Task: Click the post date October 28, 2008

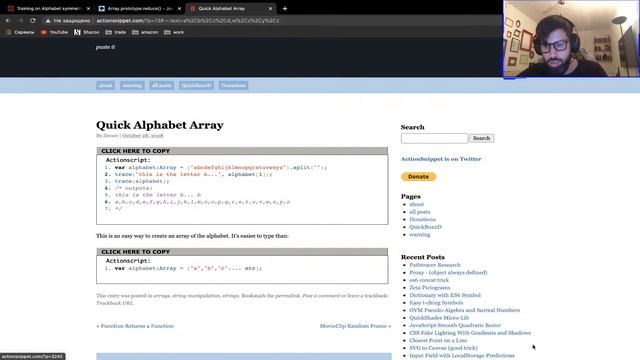Action: 142,136
